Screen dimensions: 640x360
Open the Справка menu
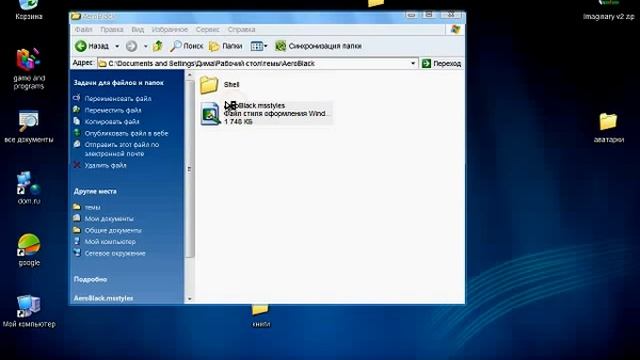[x=241, y=30]
